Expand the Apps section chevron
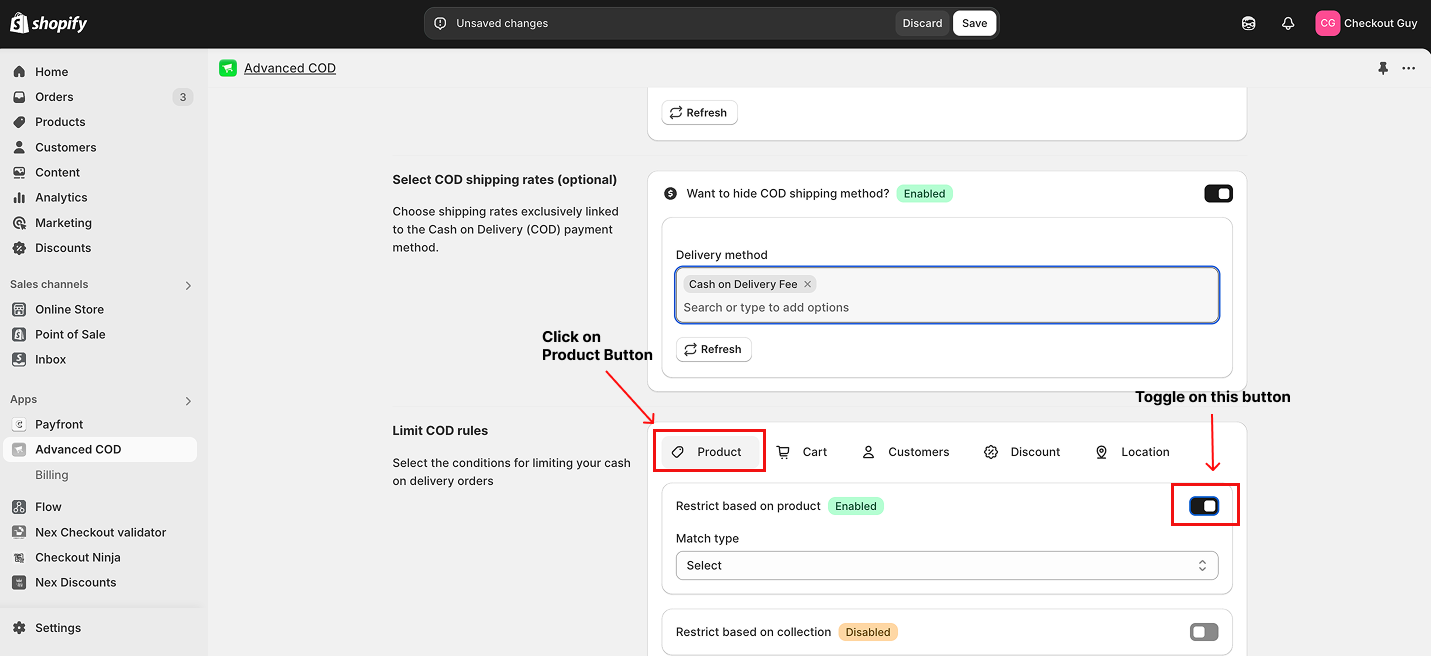This screenshot has width=1431, height=656. click(188, 400)
